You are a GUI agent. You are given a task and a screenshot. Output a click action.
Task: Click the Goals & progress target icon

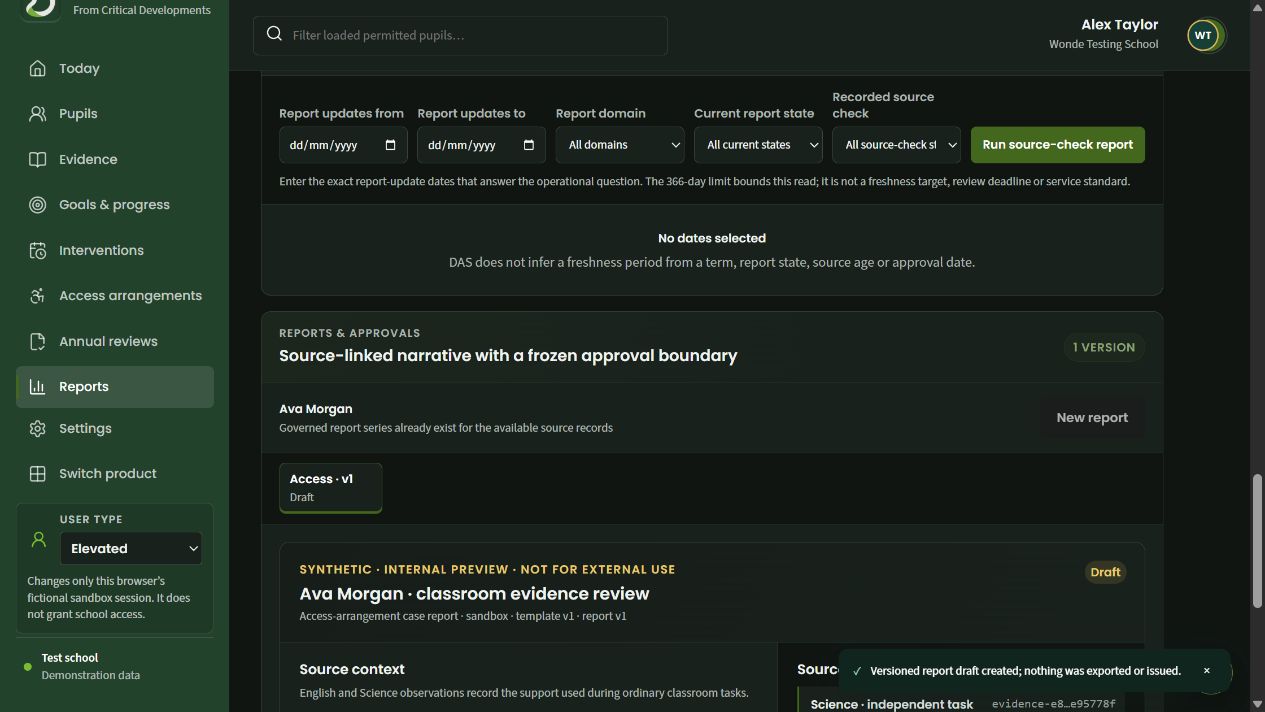click(38, 205)
